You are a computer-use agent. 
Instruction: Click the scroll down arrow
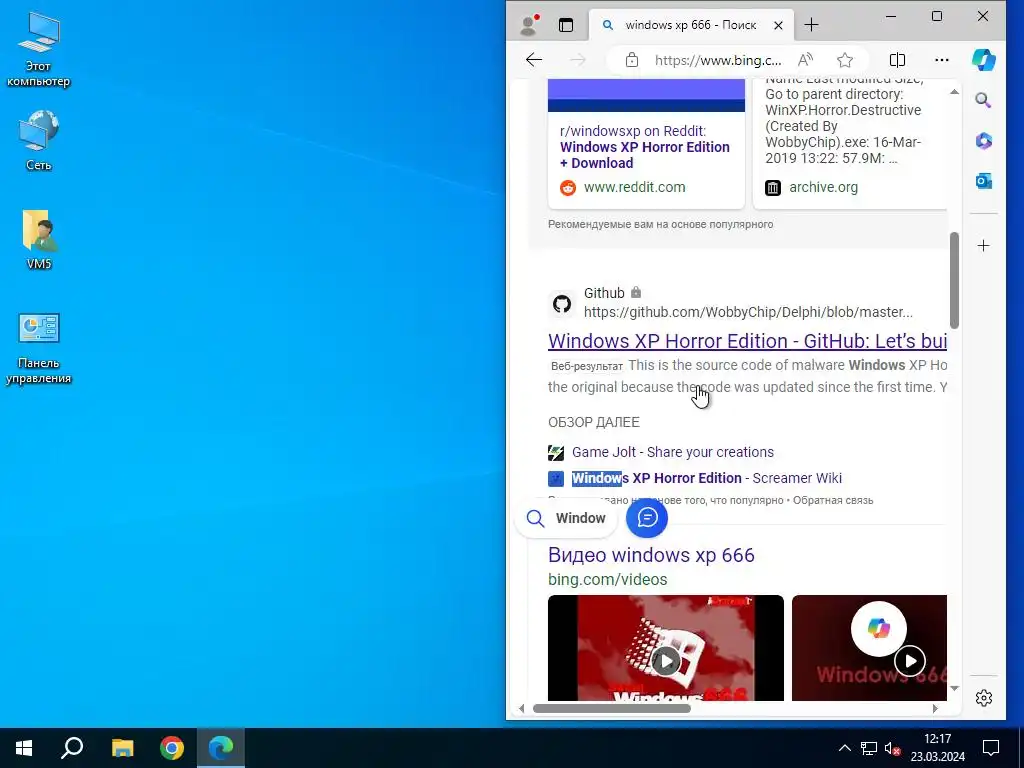(954, 688)
